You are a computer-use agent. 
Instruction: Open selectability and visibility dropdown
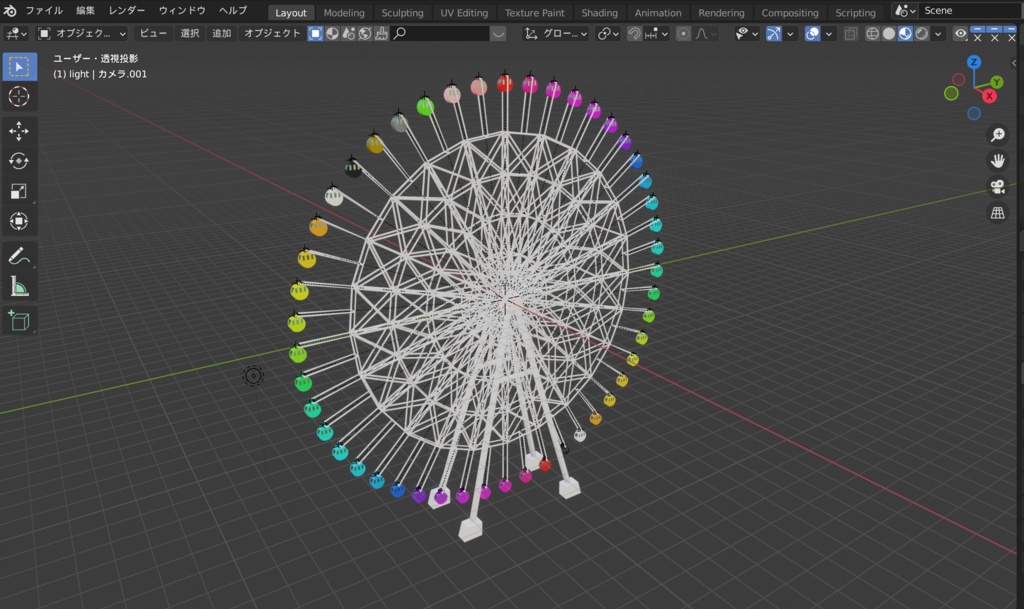coord(746,33)
